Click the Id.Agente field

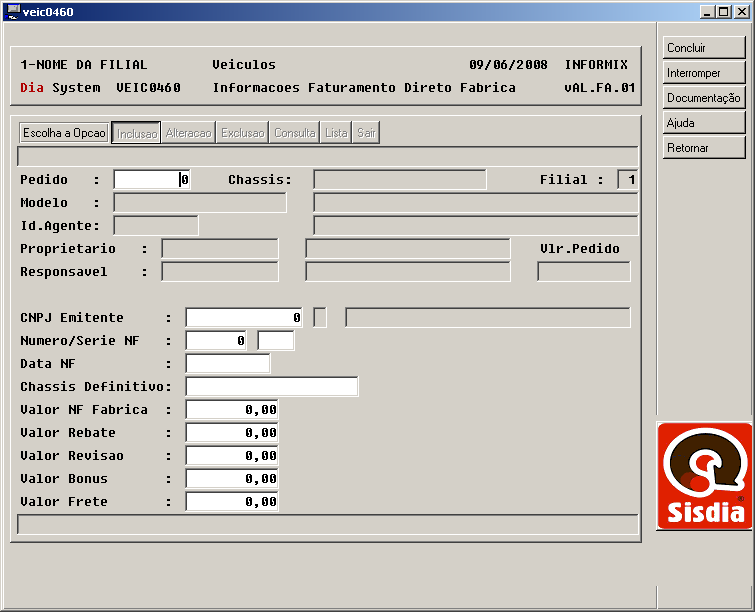156,226
